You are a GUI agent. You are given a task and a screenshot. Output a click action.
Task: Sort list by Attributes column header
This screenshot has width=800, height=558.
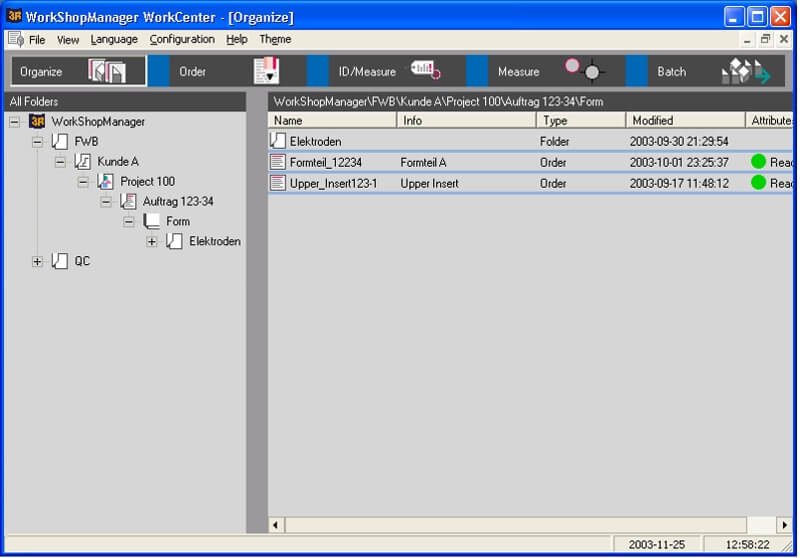(769, 120)
